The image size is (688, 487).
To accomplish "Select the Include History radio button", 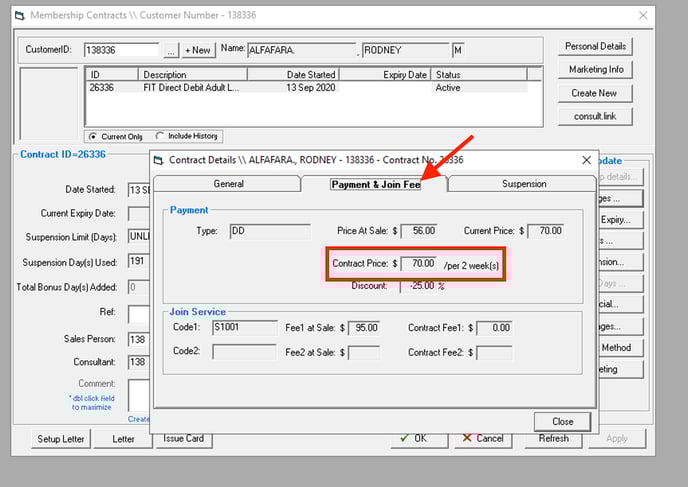I will click(160, 136).
